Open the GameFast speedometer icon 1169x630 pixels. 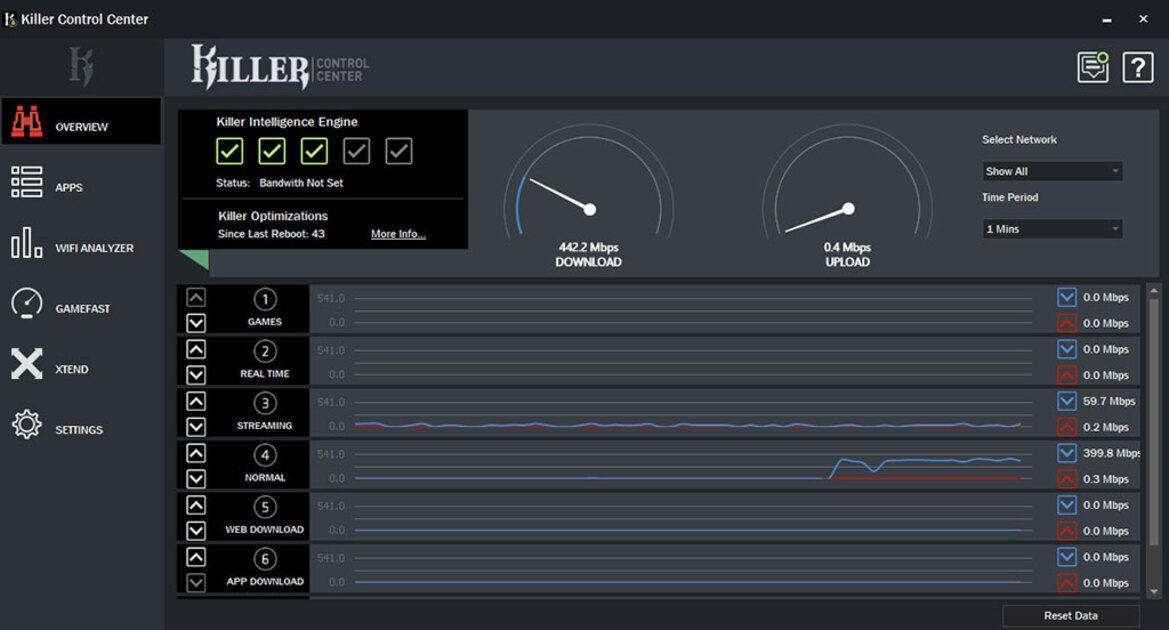tap(27, 303)
